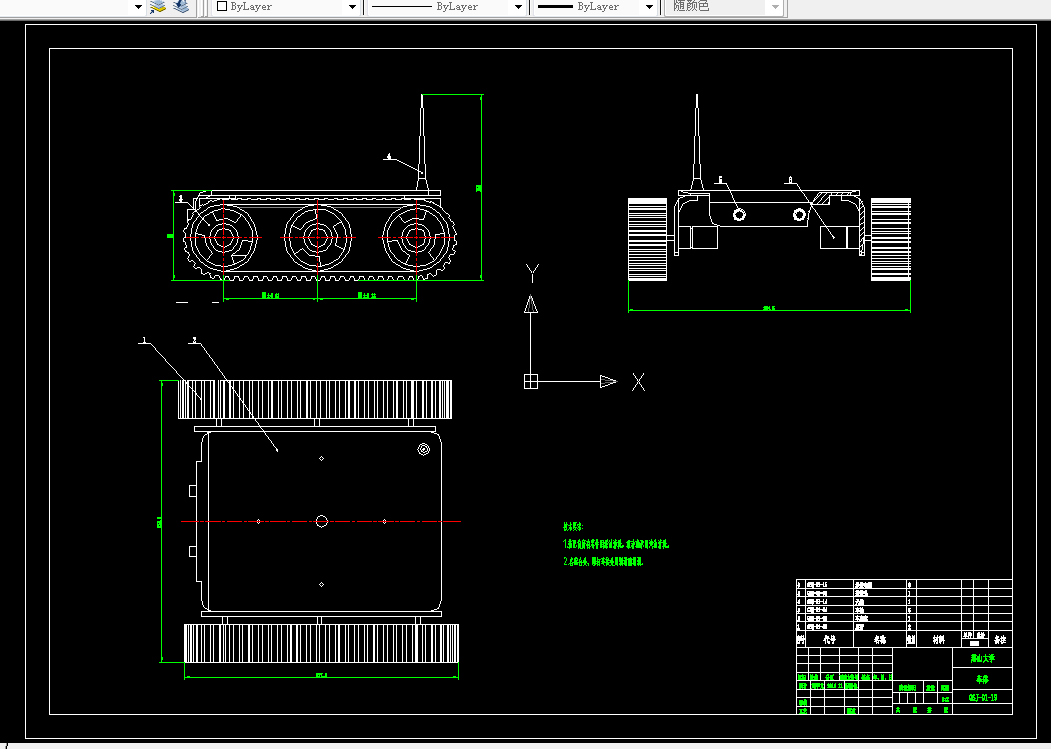The width and height of the screenshot is (1051, 749).
Task: Select the UCS origin square icon
Action: 530,382
